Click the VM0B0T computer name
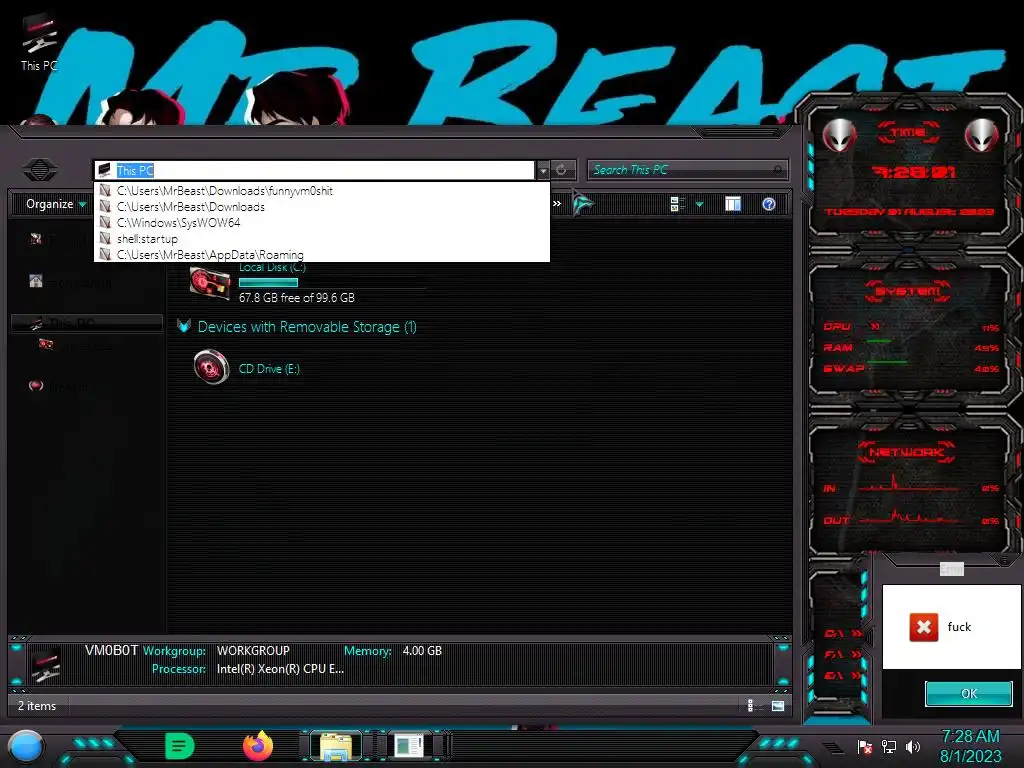 112,650
